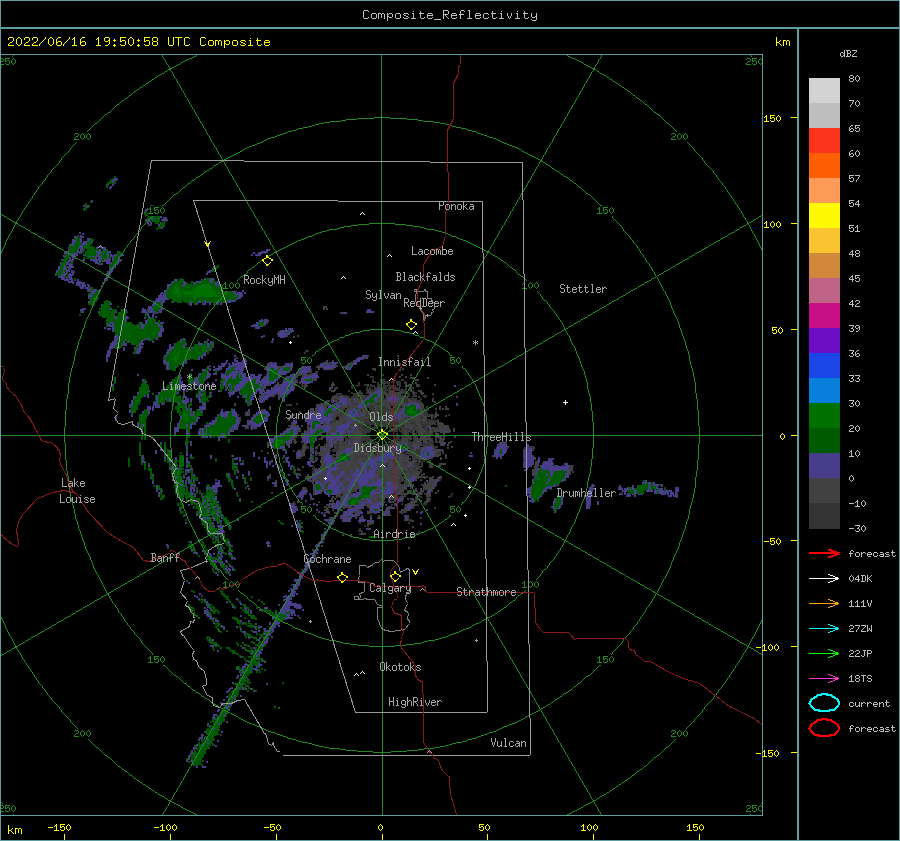Click the RockyMH label

pyautogui.click(x=264, y=280)
